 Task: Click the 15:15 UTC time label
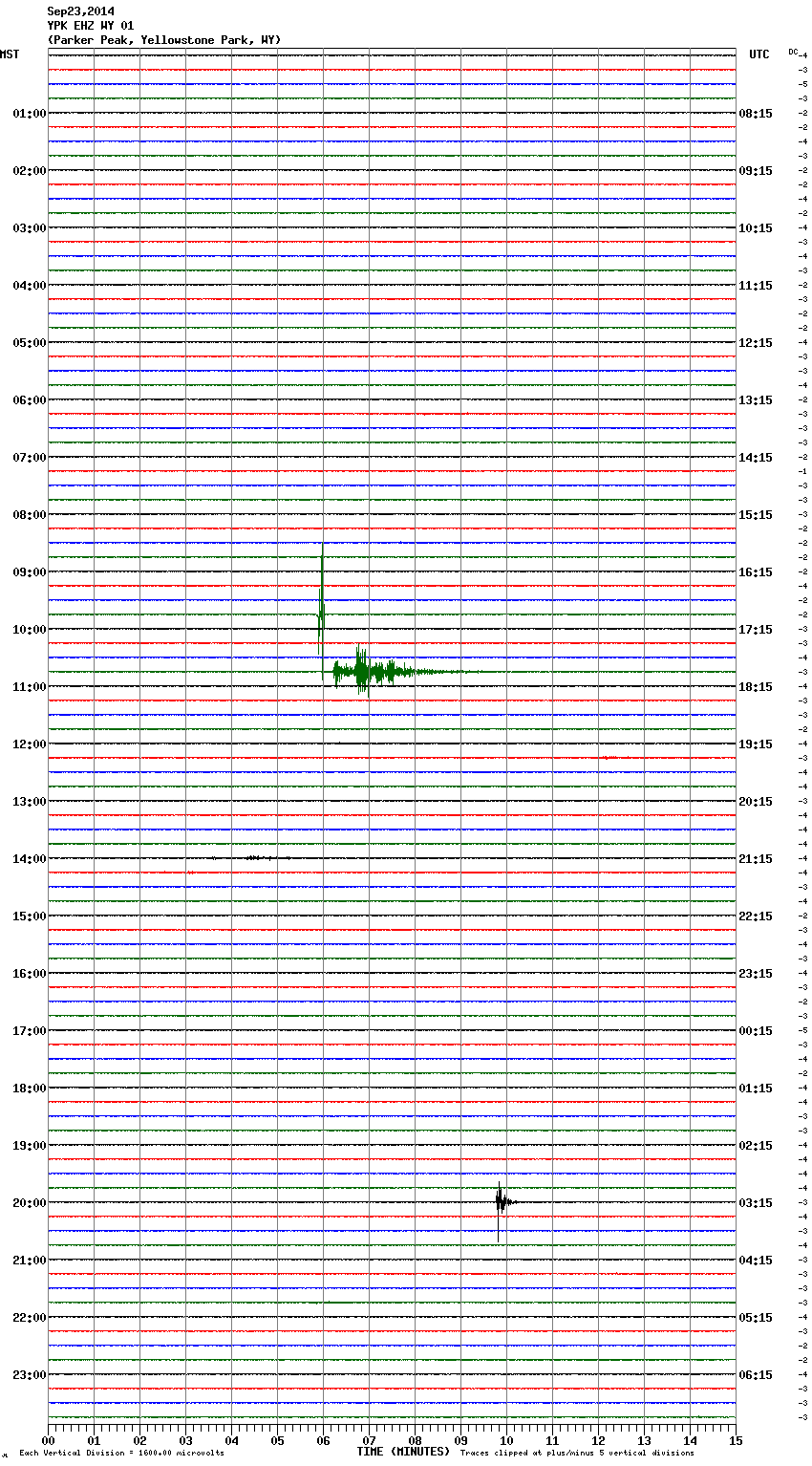coord(756,515)
